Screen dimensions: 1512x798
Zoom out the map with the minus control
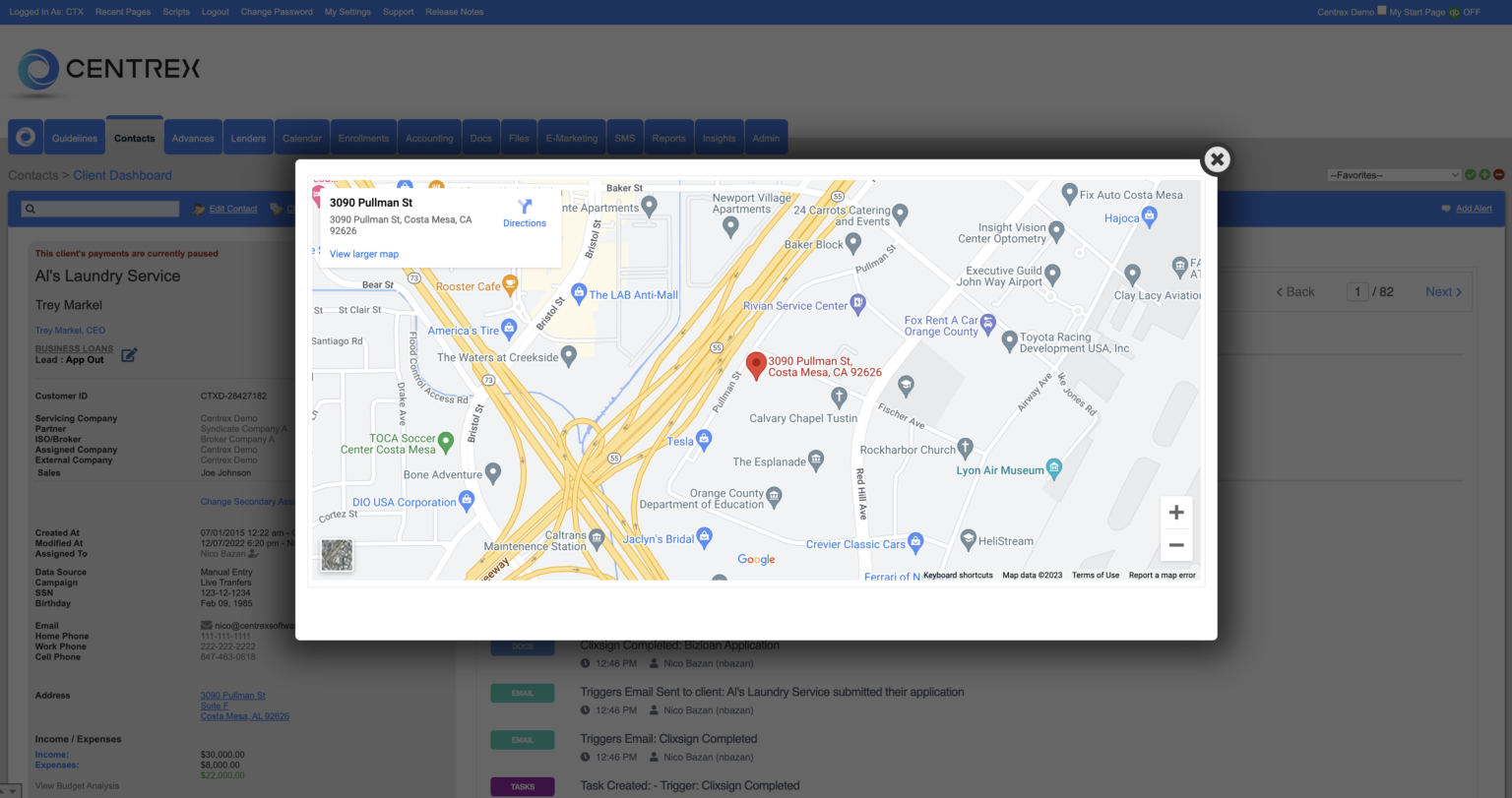pyautogui.click(x=1175, y=544)
